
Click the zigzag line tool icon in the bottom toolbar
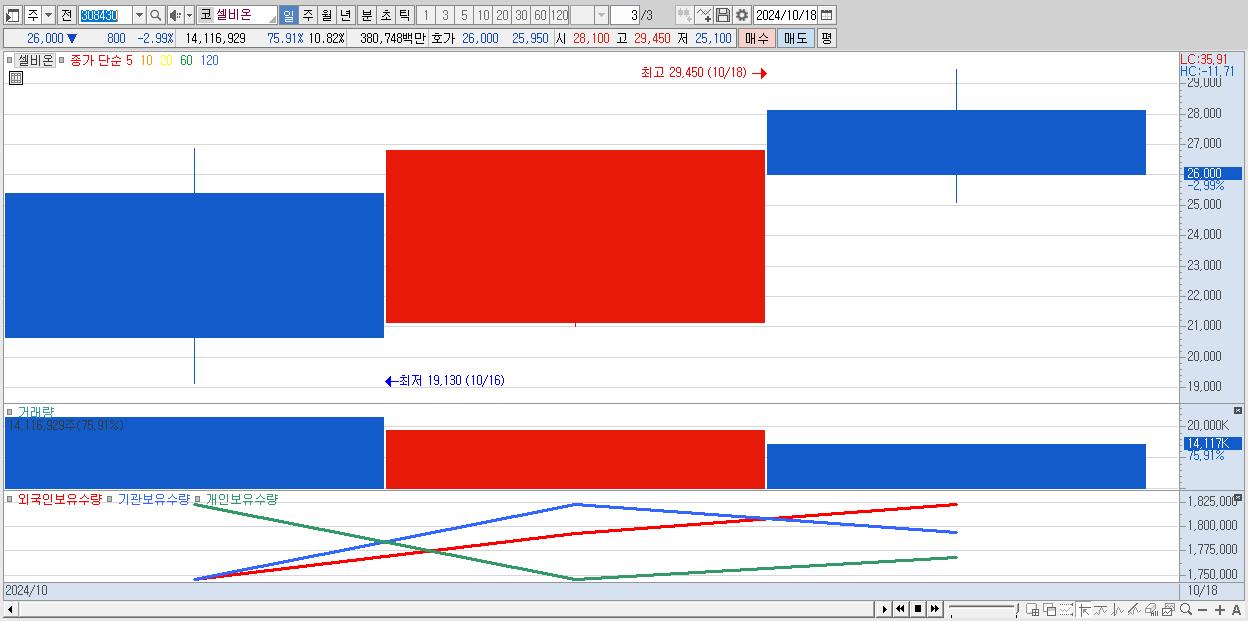point(1117,609)
